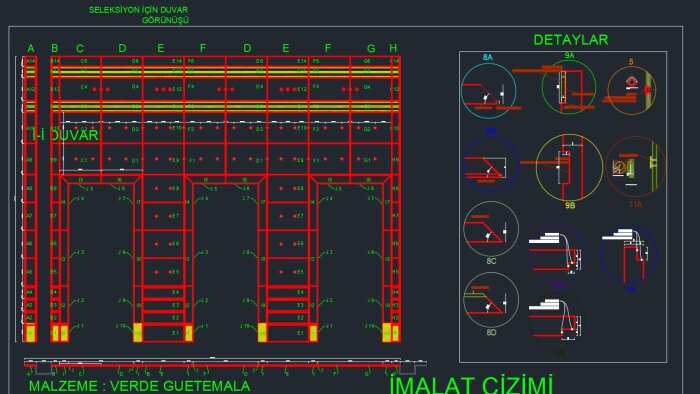Select the İMALAT ÇİZİMİ title text

click(x=471, y=386)
